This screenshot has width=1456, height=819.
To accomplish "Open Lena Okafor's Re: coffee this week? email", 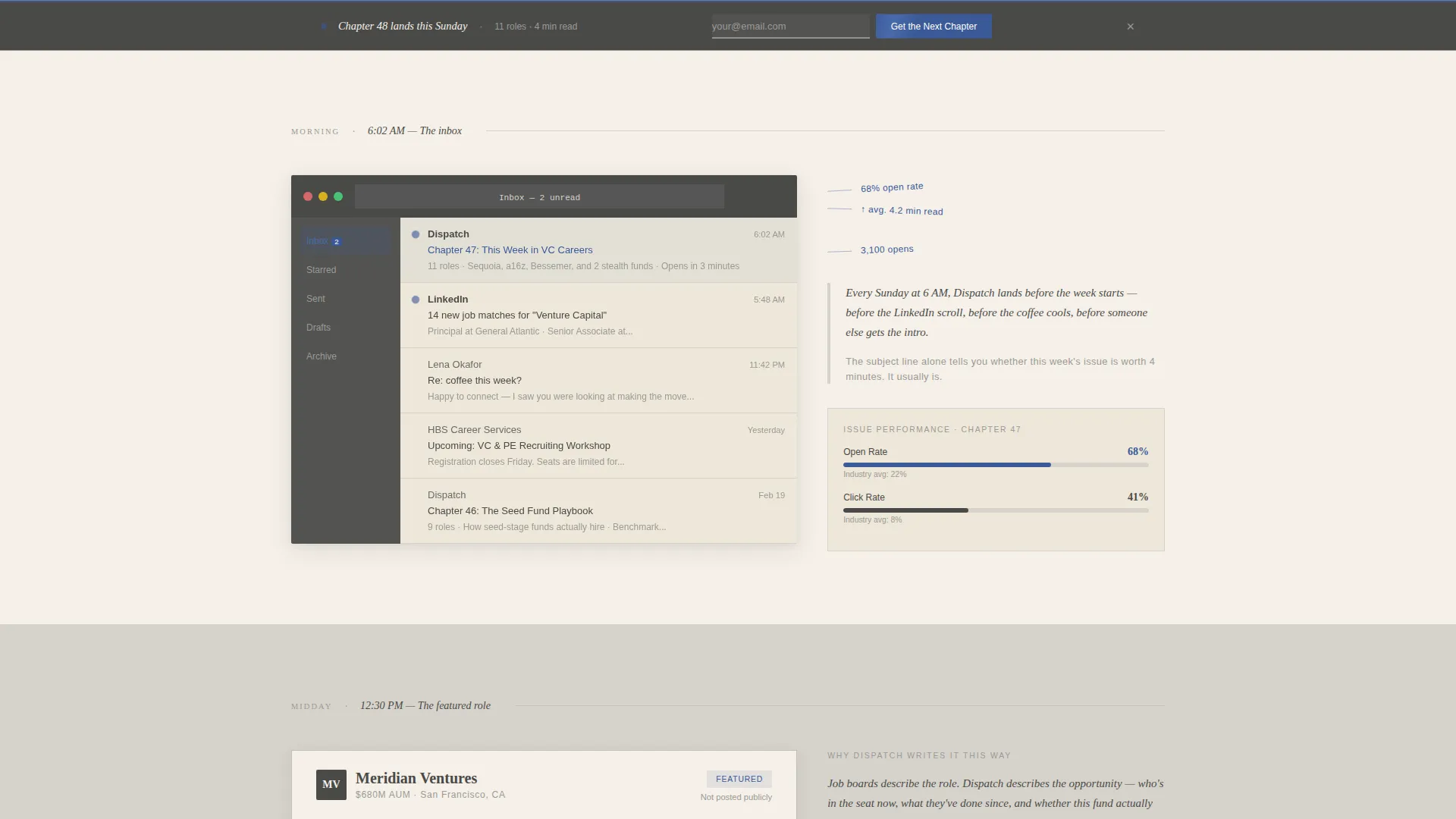I will [x=598, y=381].
